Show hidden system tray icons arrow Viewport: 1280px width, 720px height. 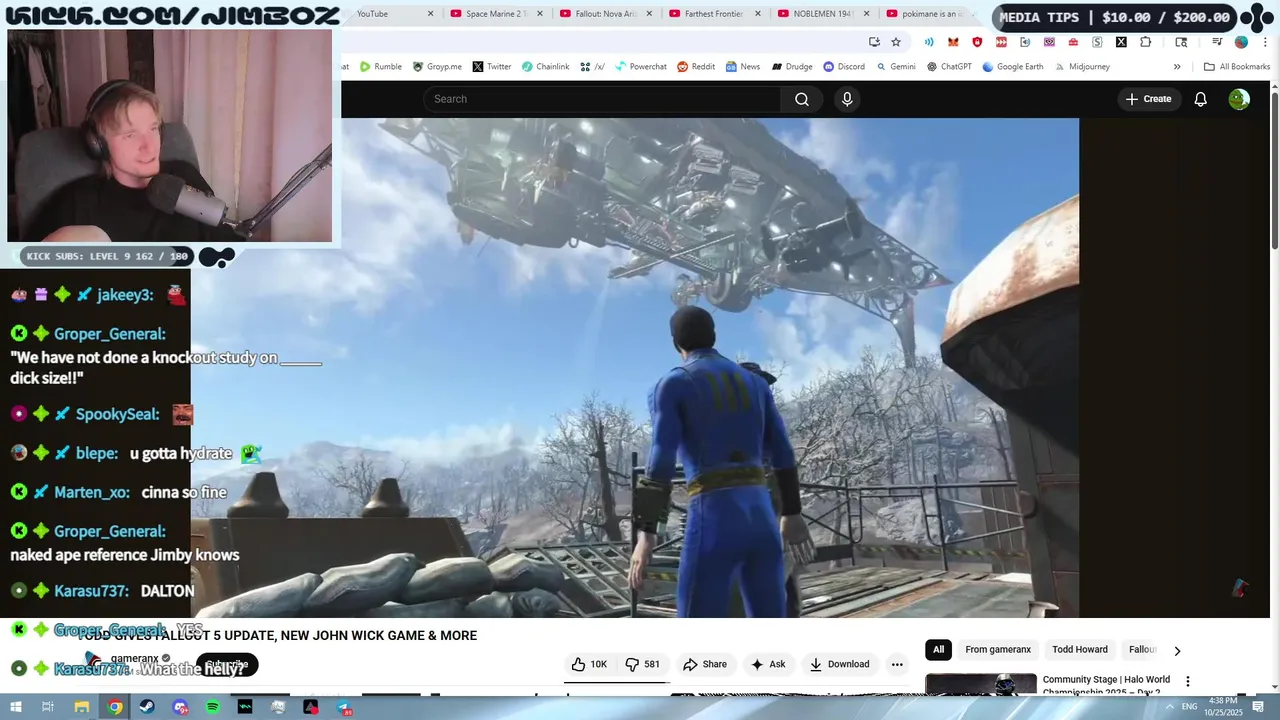tap(1170, 706)
